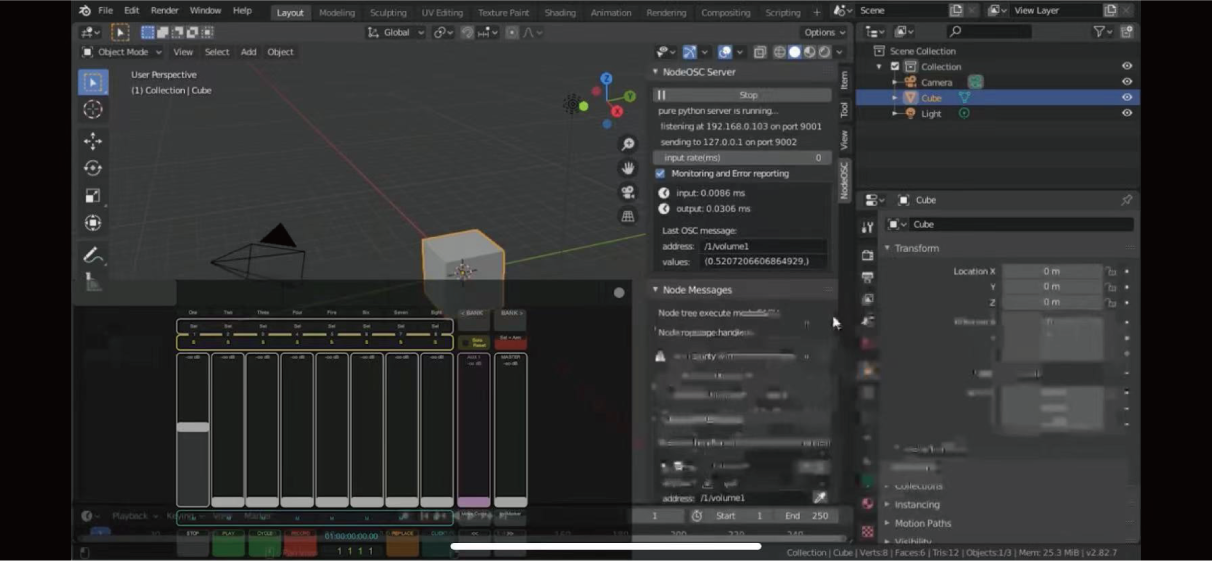
Task: Open the Options dropdown
Action: (825, 32)
